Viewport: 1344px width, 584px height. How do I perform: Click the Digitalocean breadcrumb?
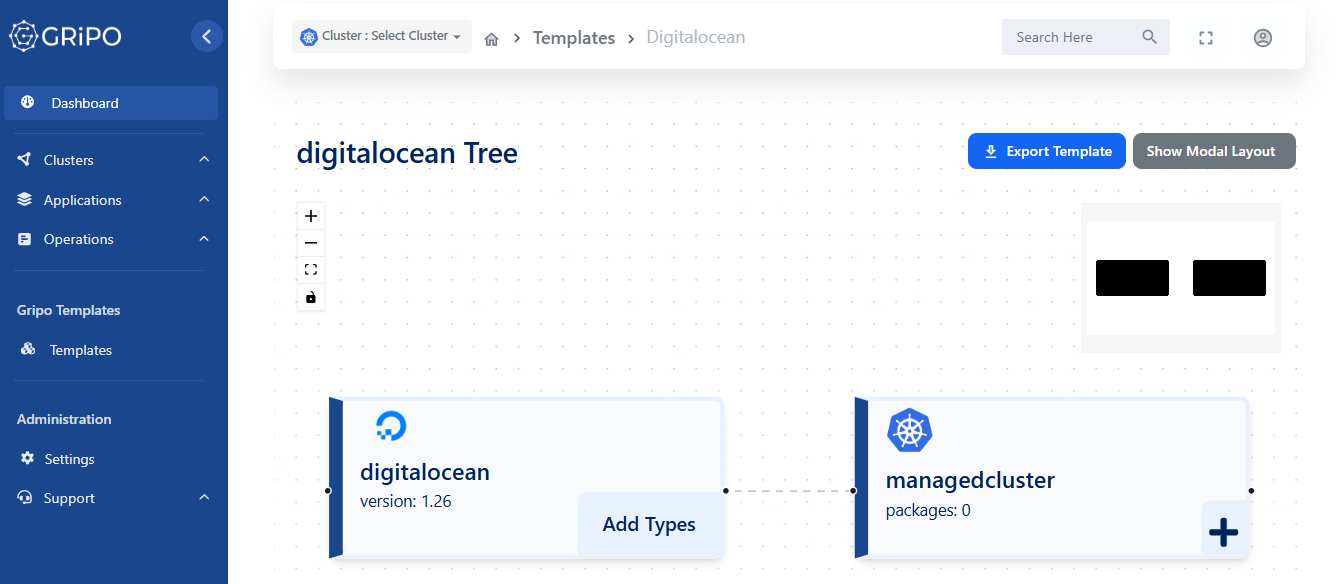click(x=696, y=37)
